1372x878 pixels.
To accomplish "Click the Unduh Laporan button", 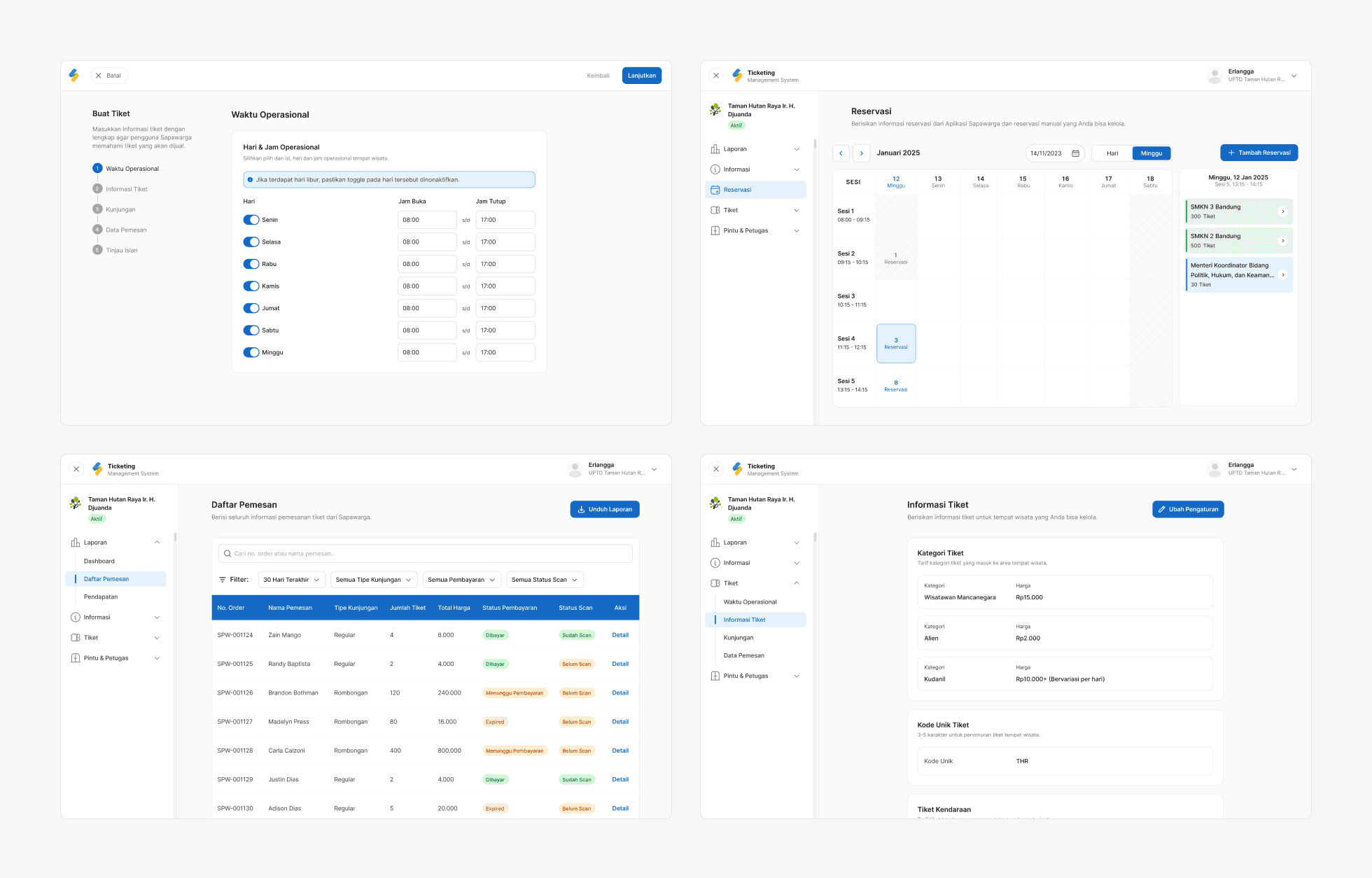I will (x=605, y=509).
